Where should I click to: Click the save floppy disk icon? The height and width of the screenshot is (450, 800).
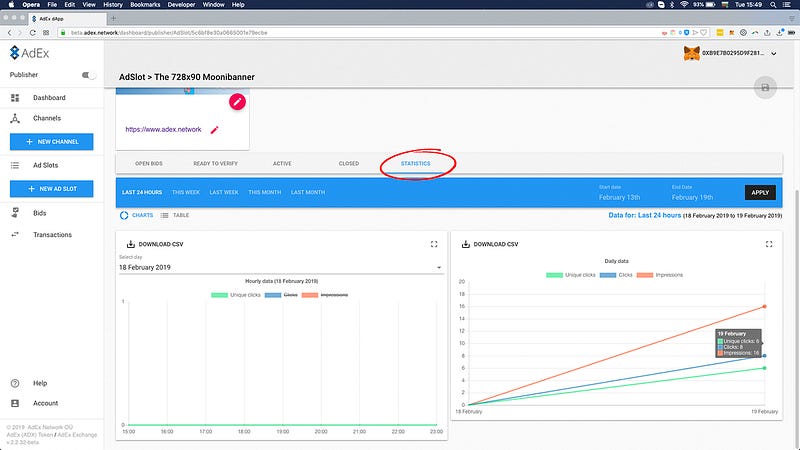pyautogui.click(x=765, y=88)
